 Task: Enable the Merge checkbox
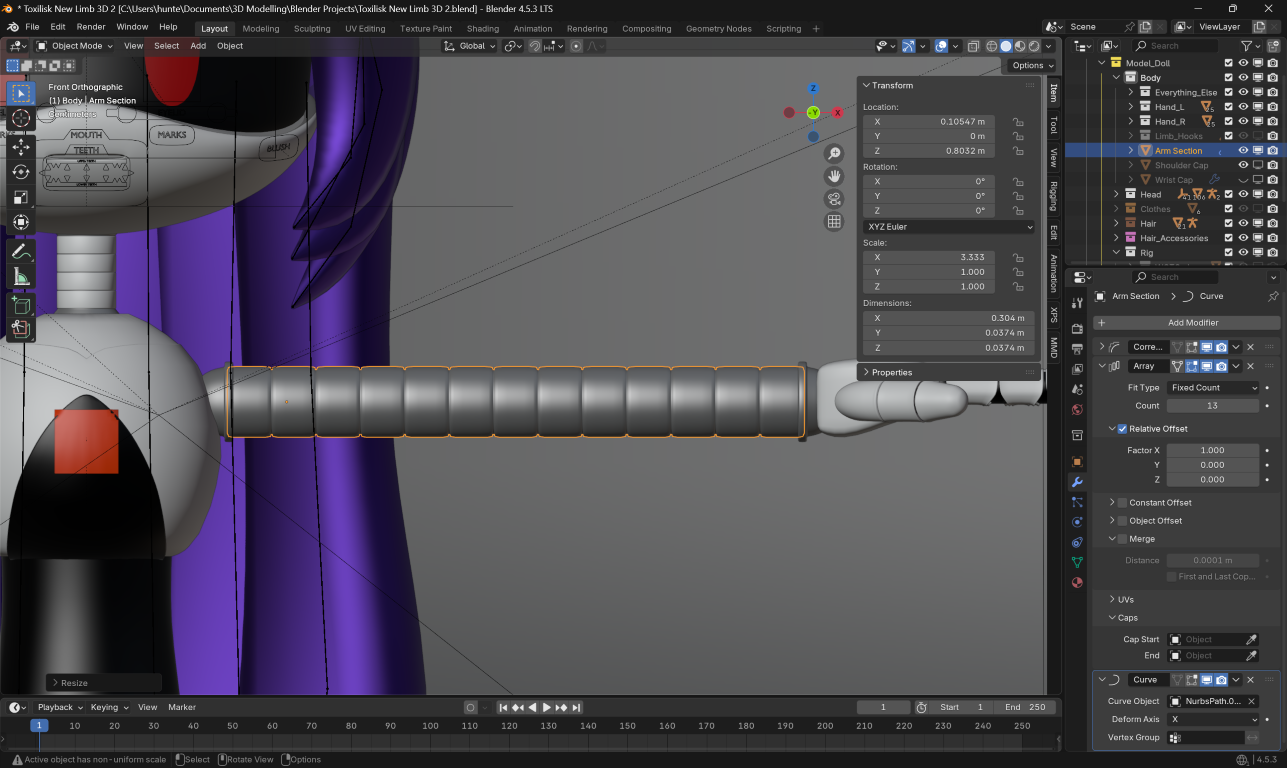tap(1122, 539)
